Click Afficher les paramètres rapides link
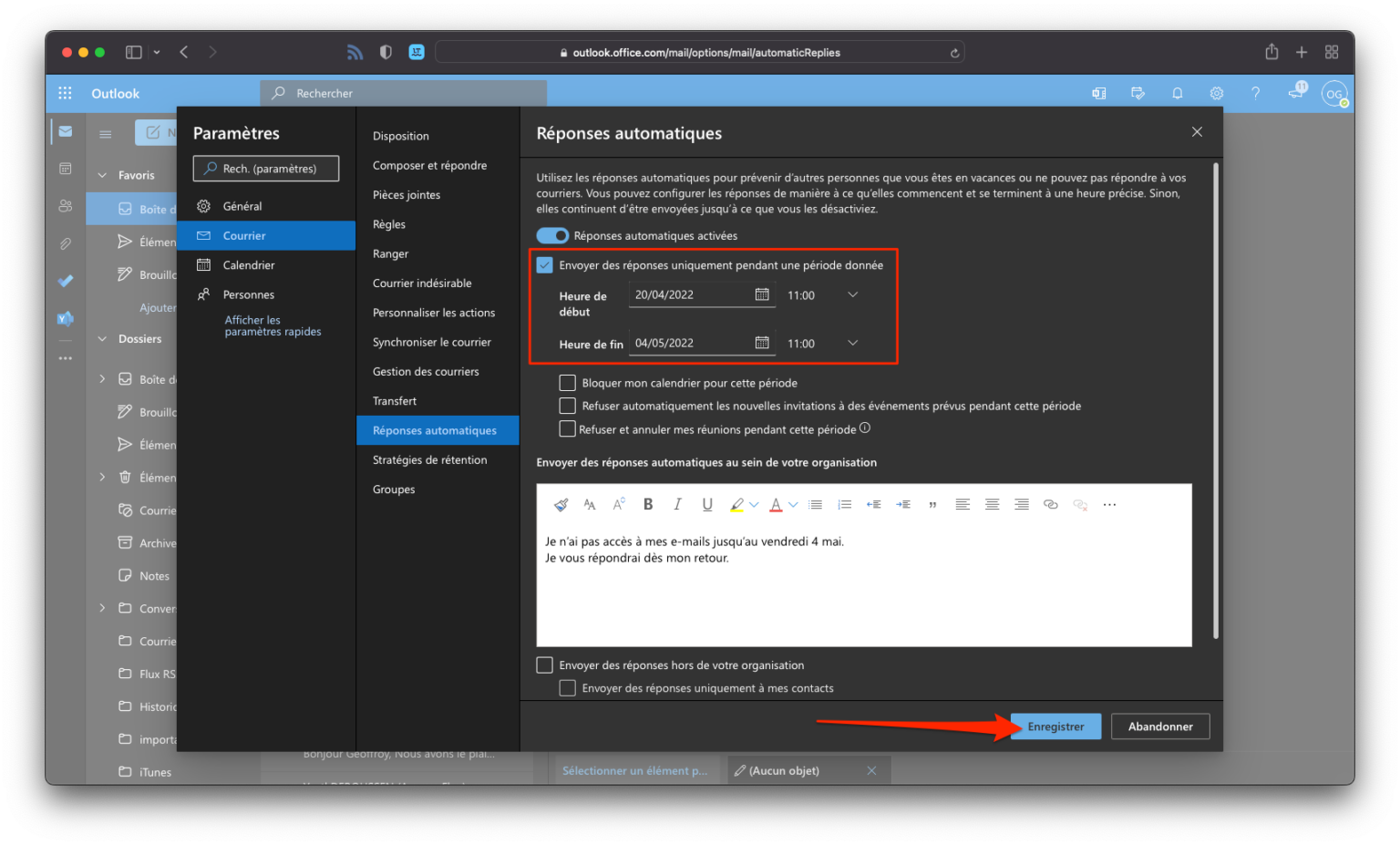Viewport: 1400px width, 845px height. click(x=273, y=325)
